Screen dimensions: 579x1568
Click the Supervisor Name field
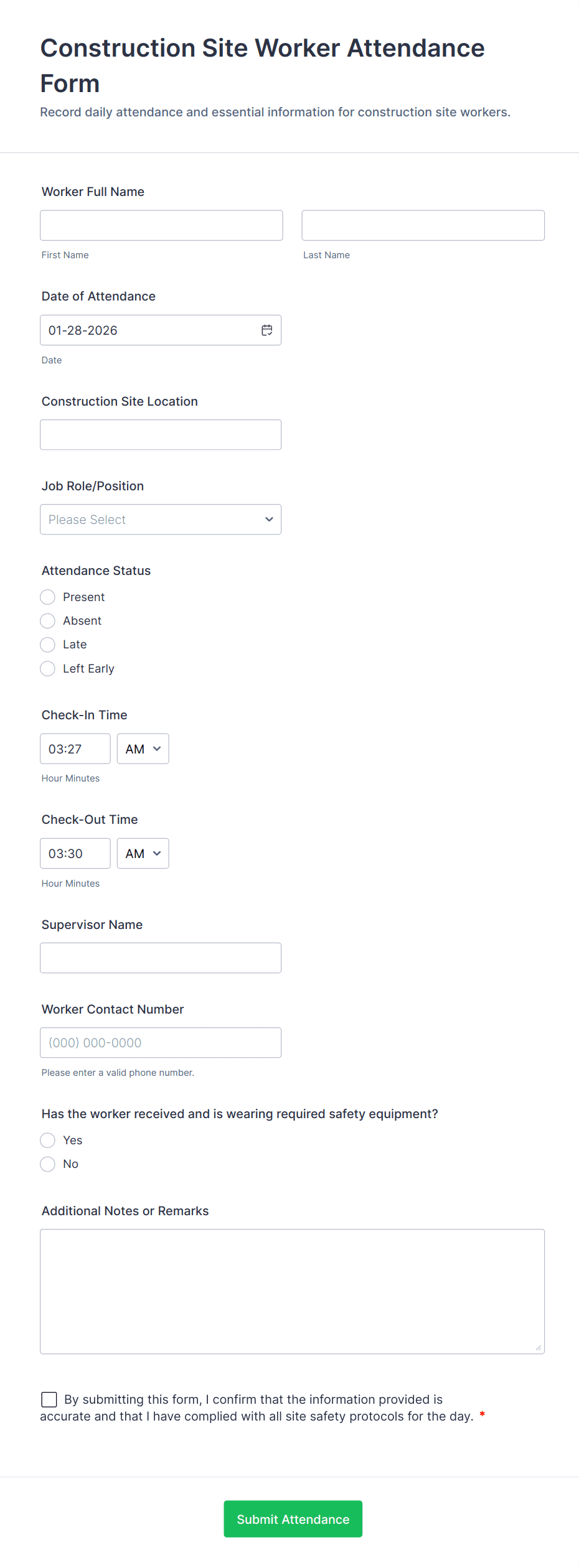tap(161, 958)
